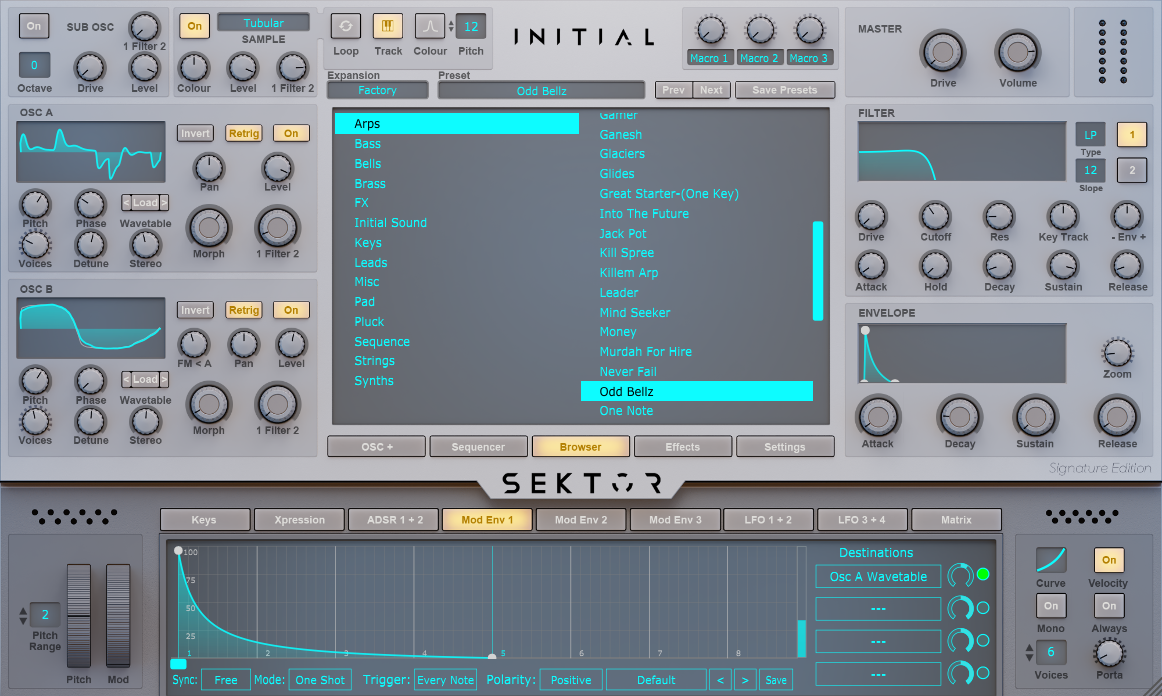Screen dimensions: 1162x696
Task: Turn off the OSC B On switch
Action: [x=291, y=310]
